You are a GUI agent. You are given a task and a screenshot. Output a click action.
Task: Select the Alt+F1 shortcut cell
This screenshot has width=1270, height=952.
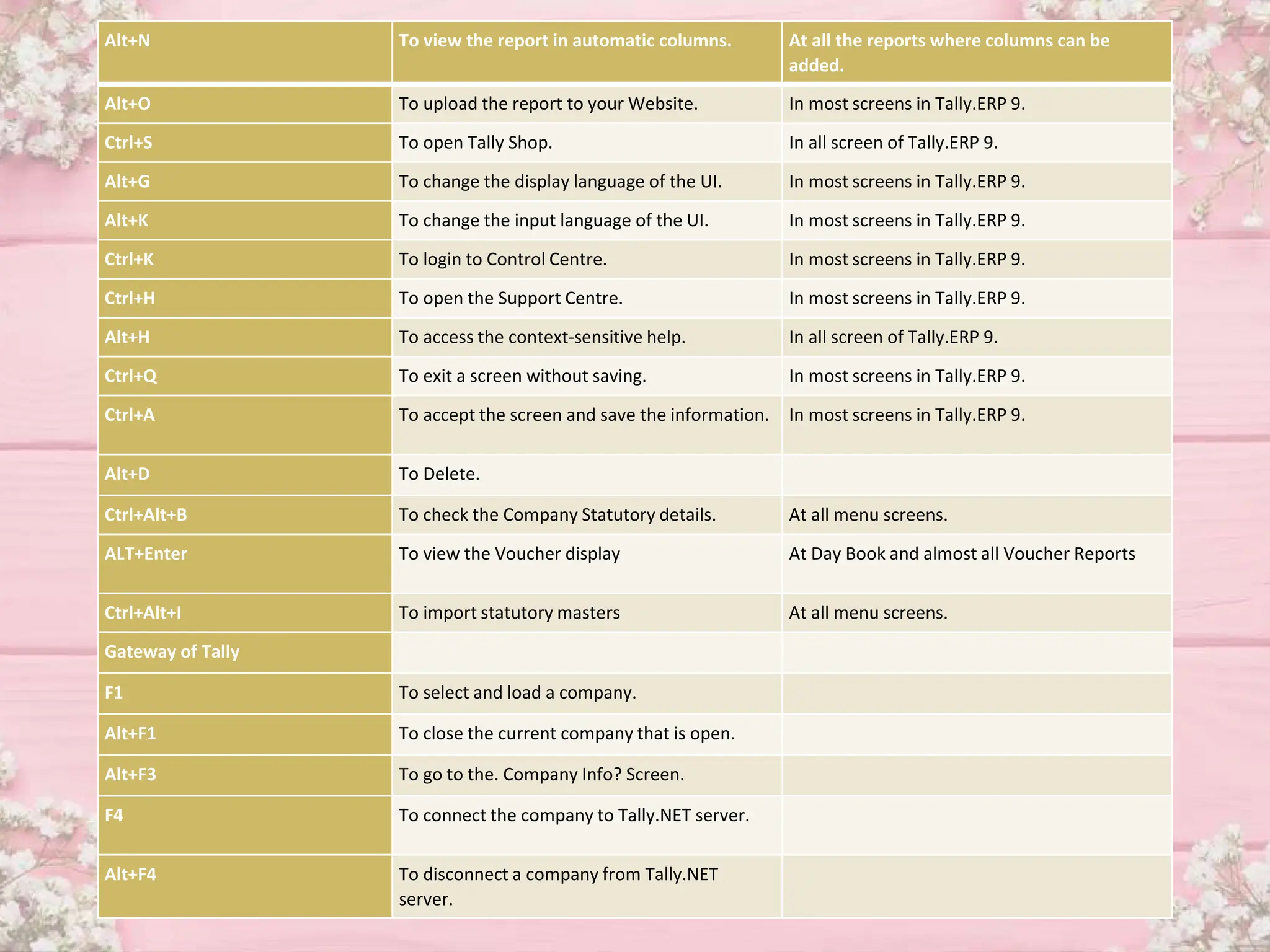pyautogui.click(x=245, y=735)
